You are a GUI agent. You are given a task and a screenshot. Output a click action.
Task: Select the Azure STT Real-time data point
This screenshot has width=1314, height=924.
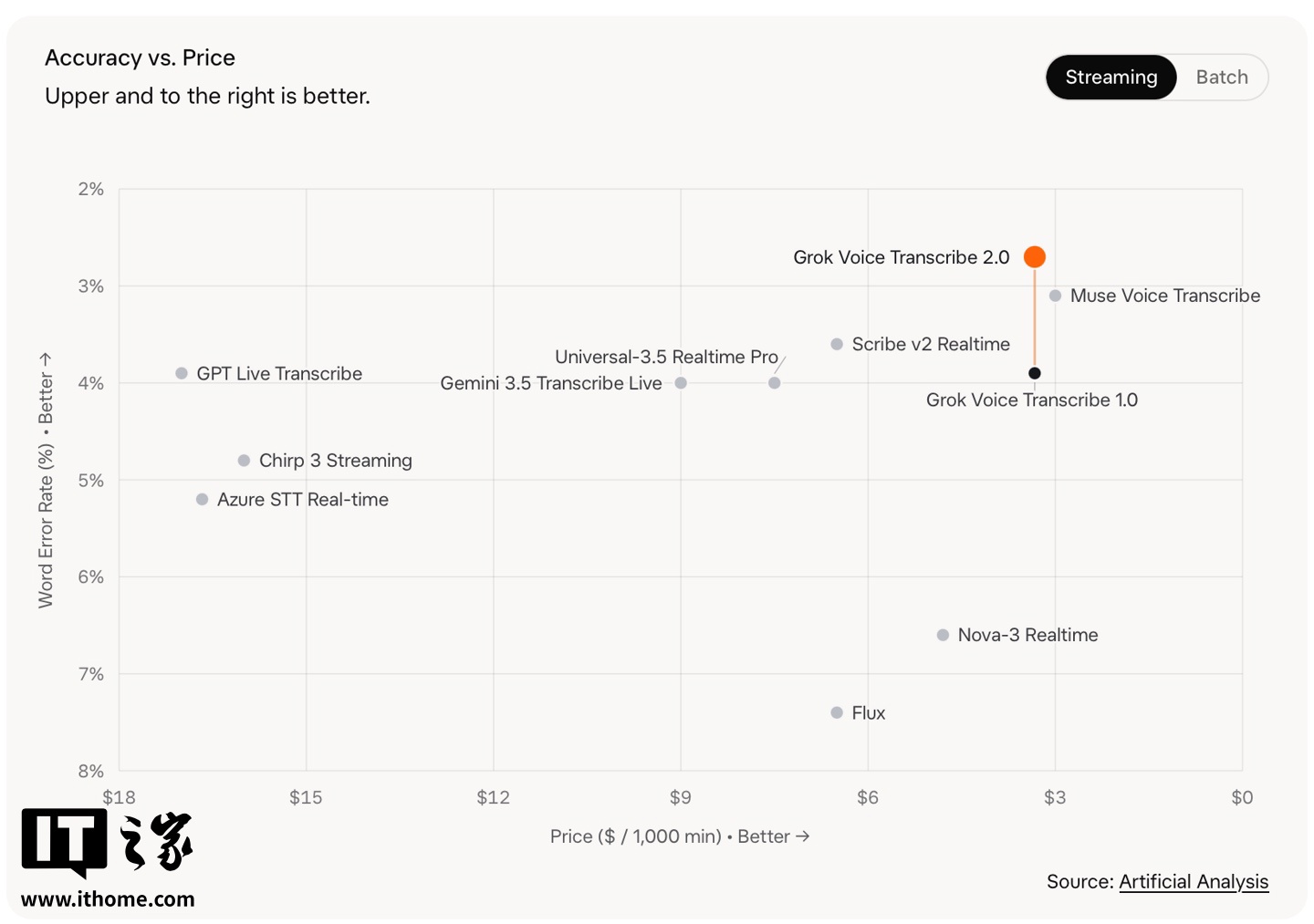203,499
